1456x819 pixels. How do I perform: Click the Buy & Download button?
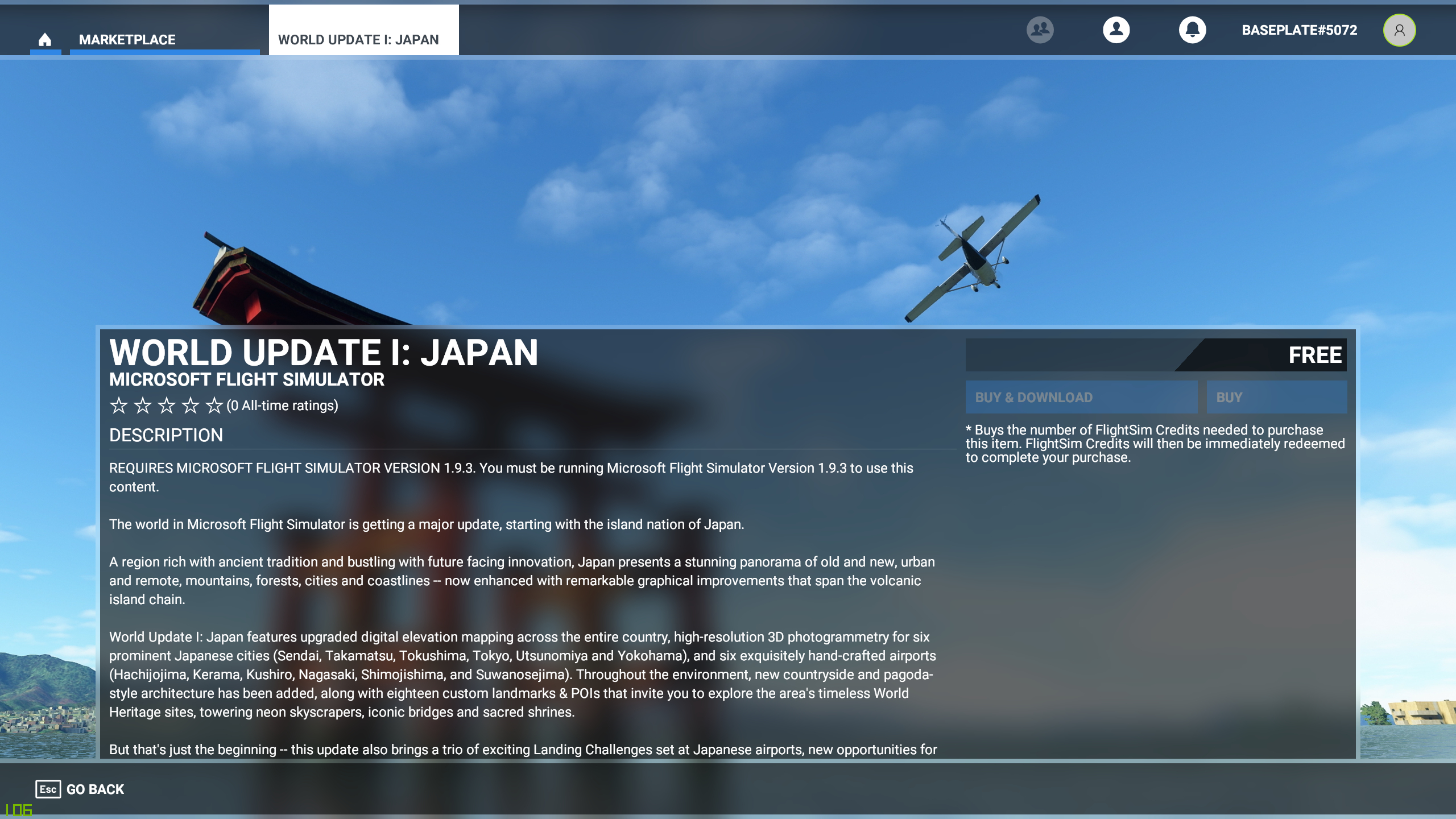[x=1081, y=397]
